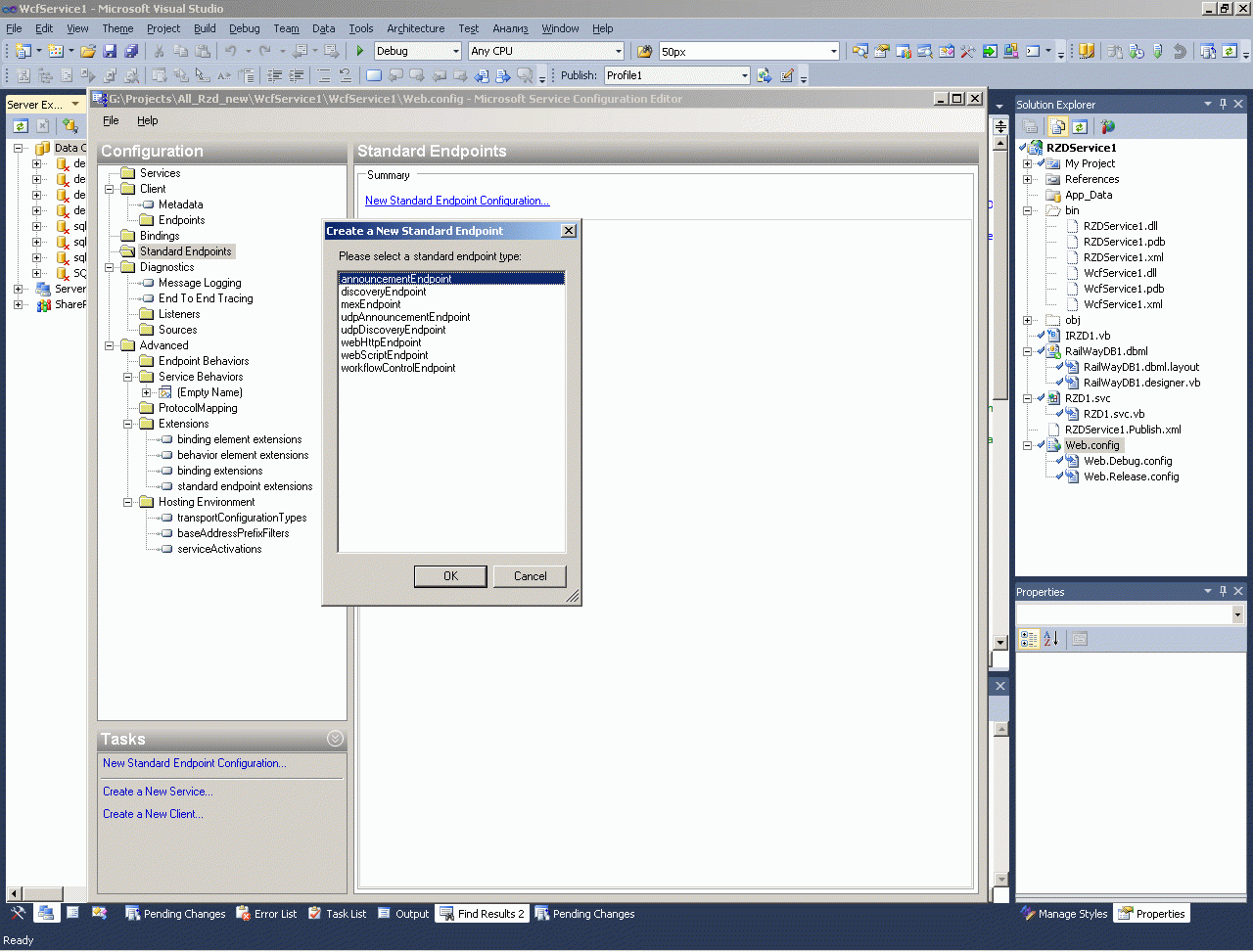Save the current file with the floppy icon
Image resolution: width=1253 pixels, height=952 pixels.
point(110,51)
